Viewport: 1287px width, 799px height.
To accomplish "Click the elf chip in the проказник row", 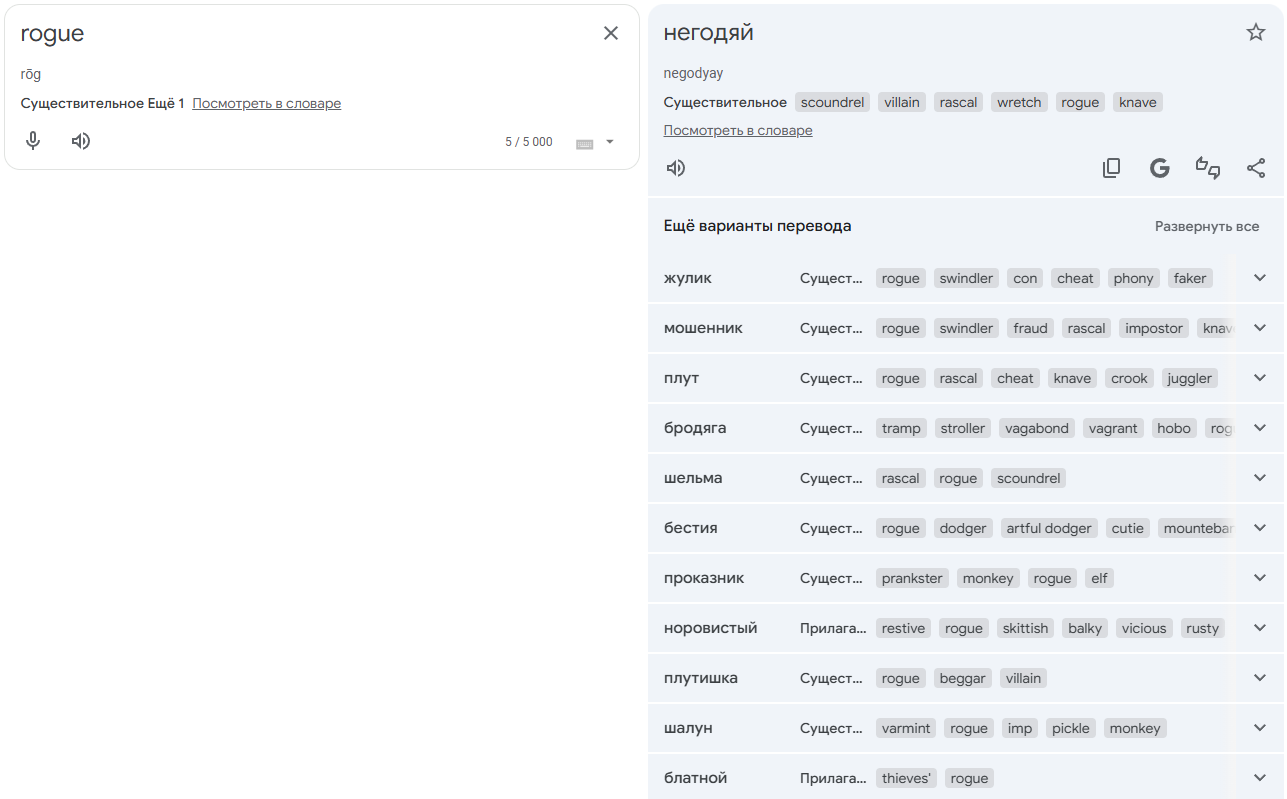I will point(1099,578).
